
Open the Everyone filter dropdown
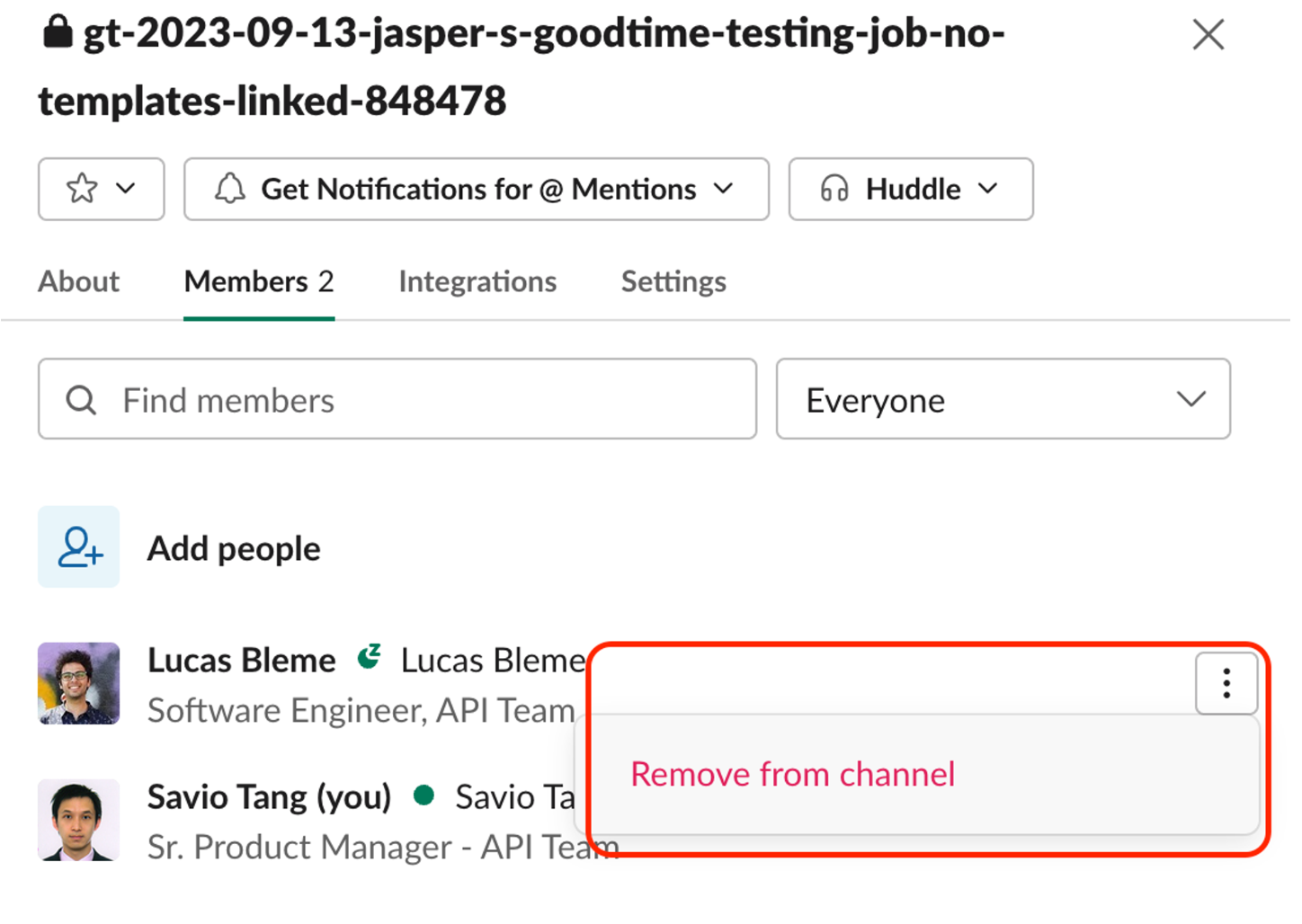pos(1003,400)
